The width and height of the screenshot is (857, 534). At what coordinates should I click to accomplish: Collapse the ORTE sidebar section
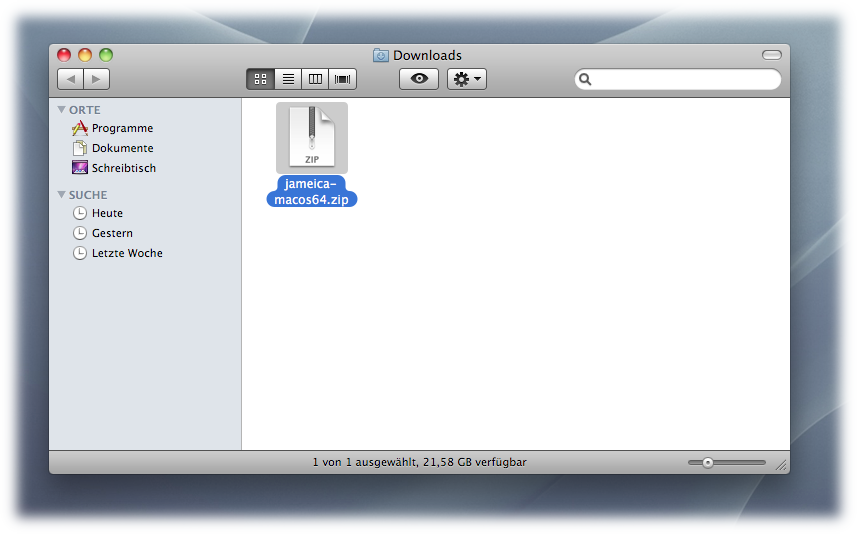click(x=61, y=110)
